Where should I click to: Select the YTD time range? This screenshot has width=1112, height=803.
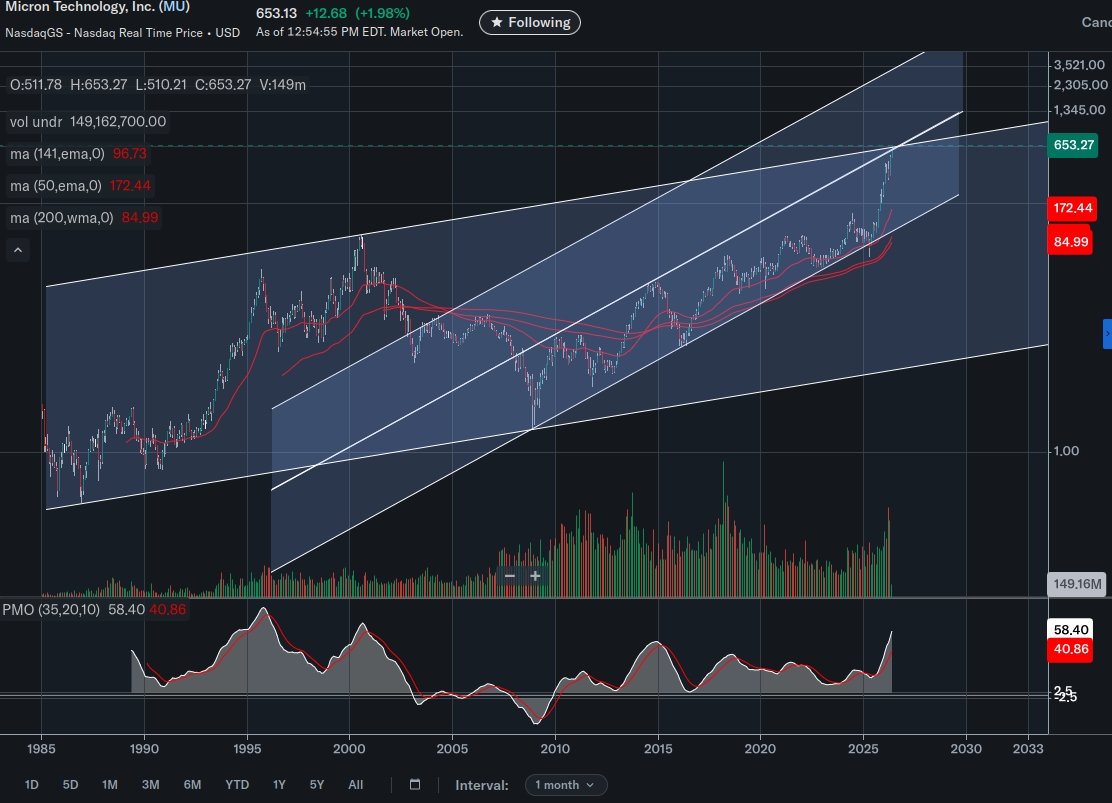coord(237,785)
